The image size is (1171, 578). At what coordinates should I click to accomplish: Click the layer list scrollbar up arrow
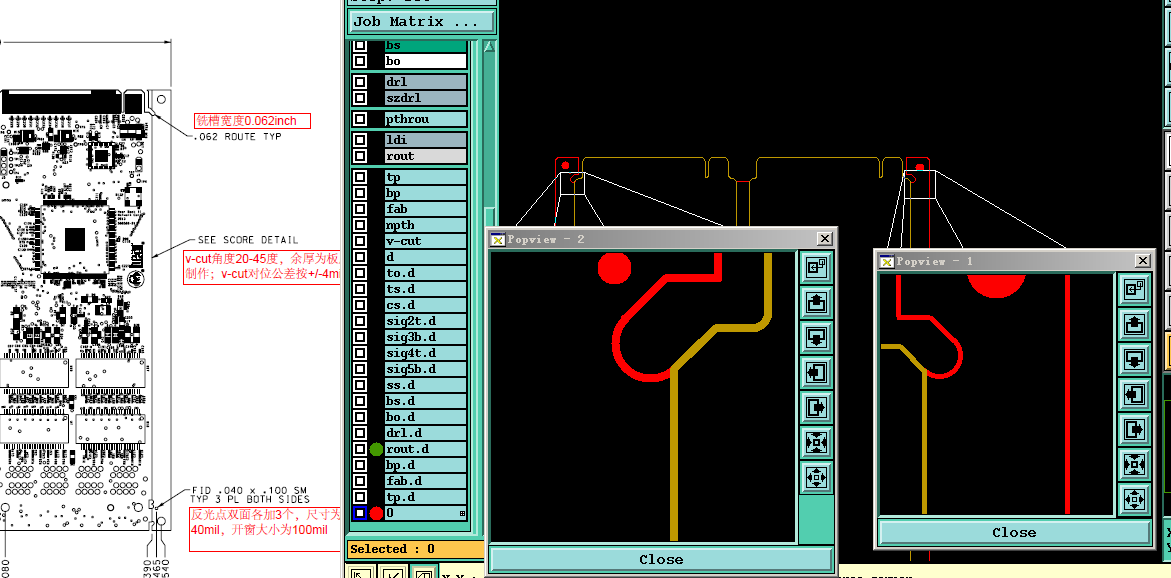(x=489, y=46)
